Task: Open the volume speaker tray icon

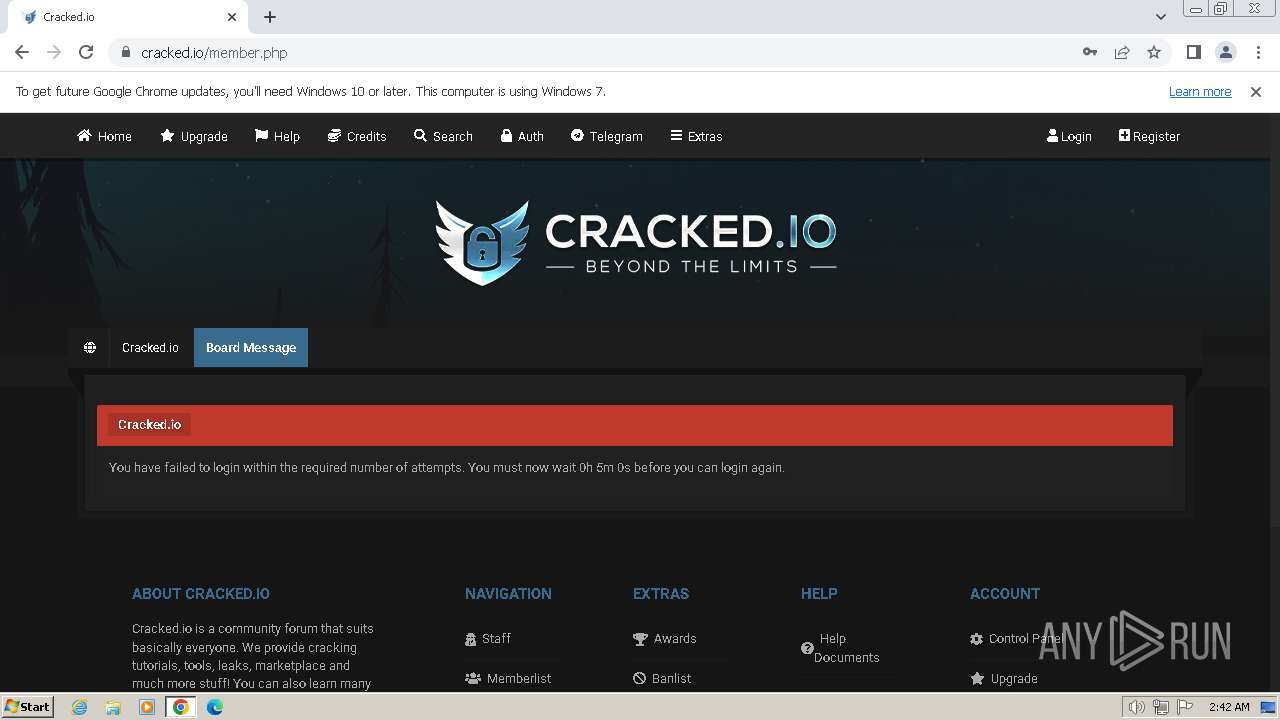Action: tap(1136, 707)
